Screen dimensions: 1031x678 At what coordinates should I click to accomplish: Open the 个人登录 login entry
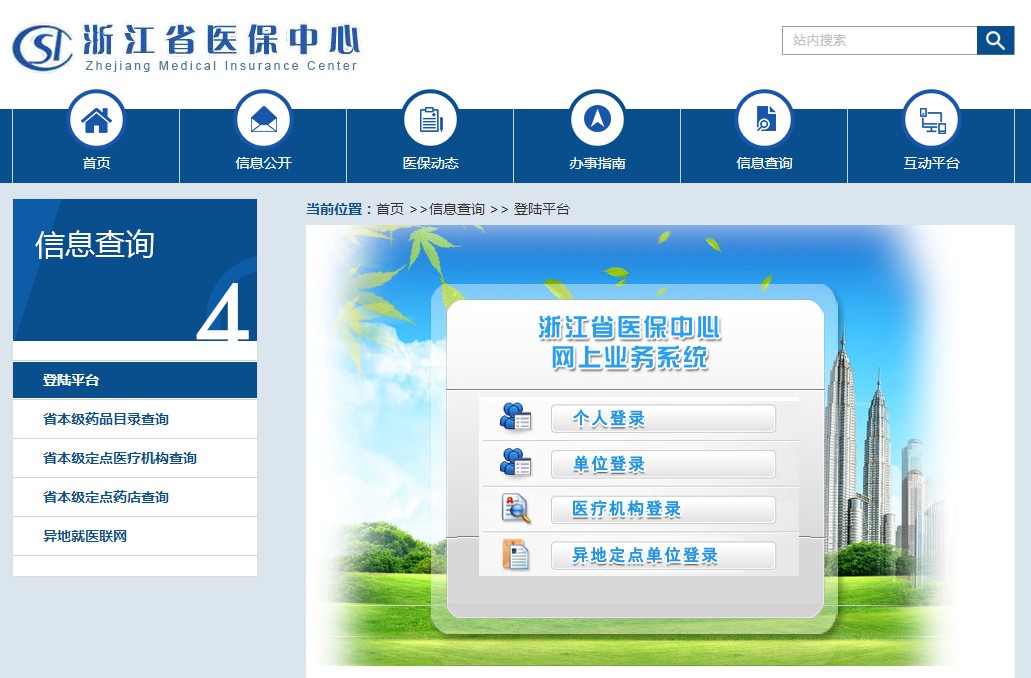pyautogui.click(x=663, y=418)
